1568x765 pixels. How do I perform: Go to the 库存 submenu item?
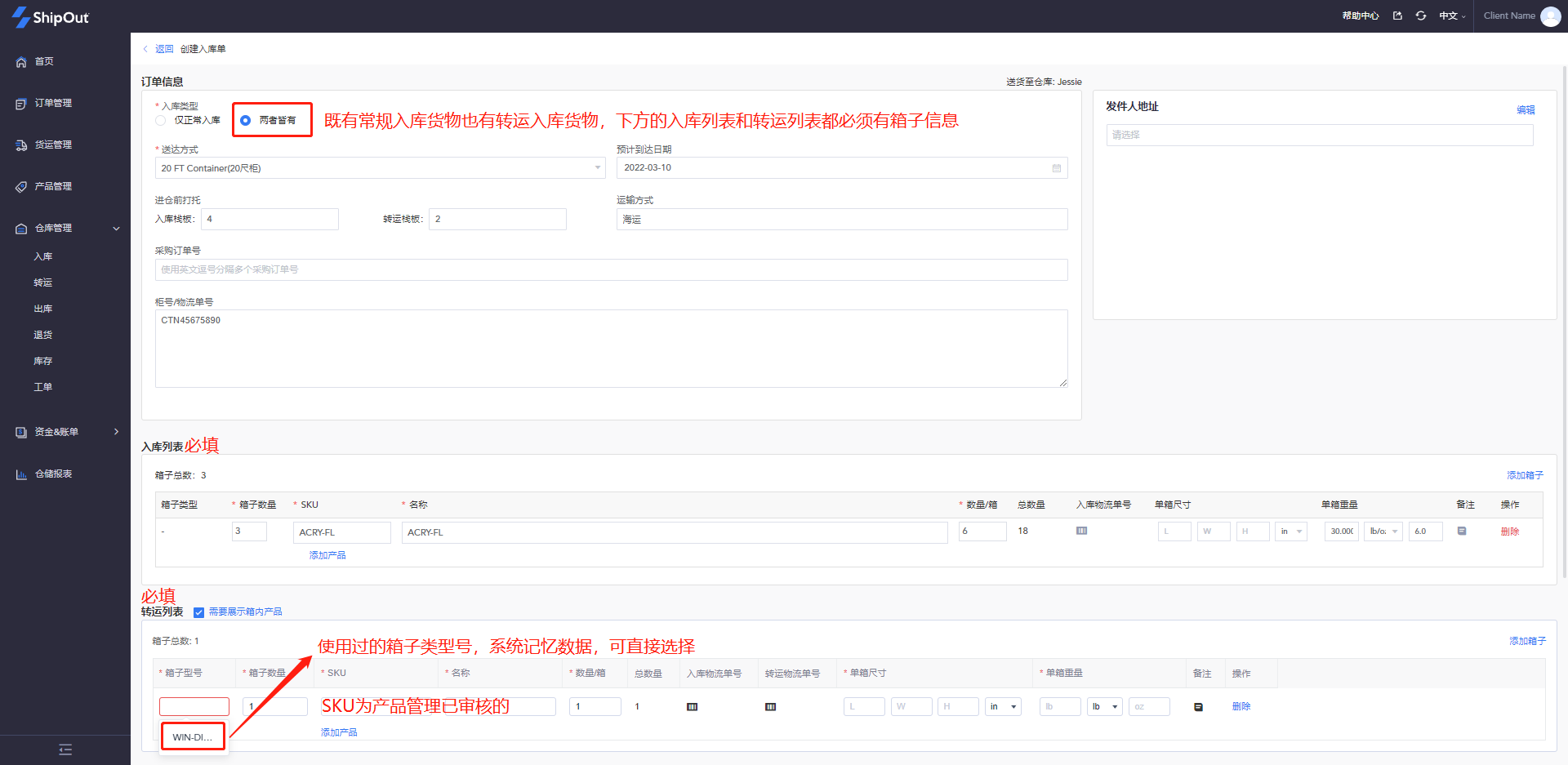click(x=42, y=362)
